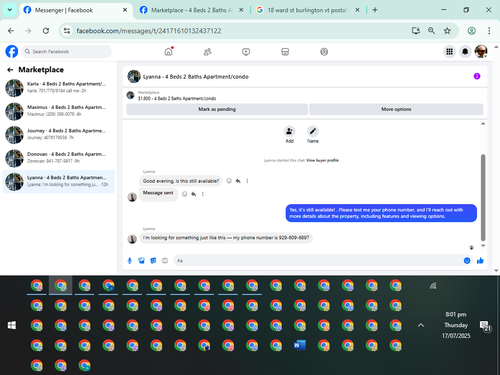React to 'Good evening' message with emoji

pos(229,181)
